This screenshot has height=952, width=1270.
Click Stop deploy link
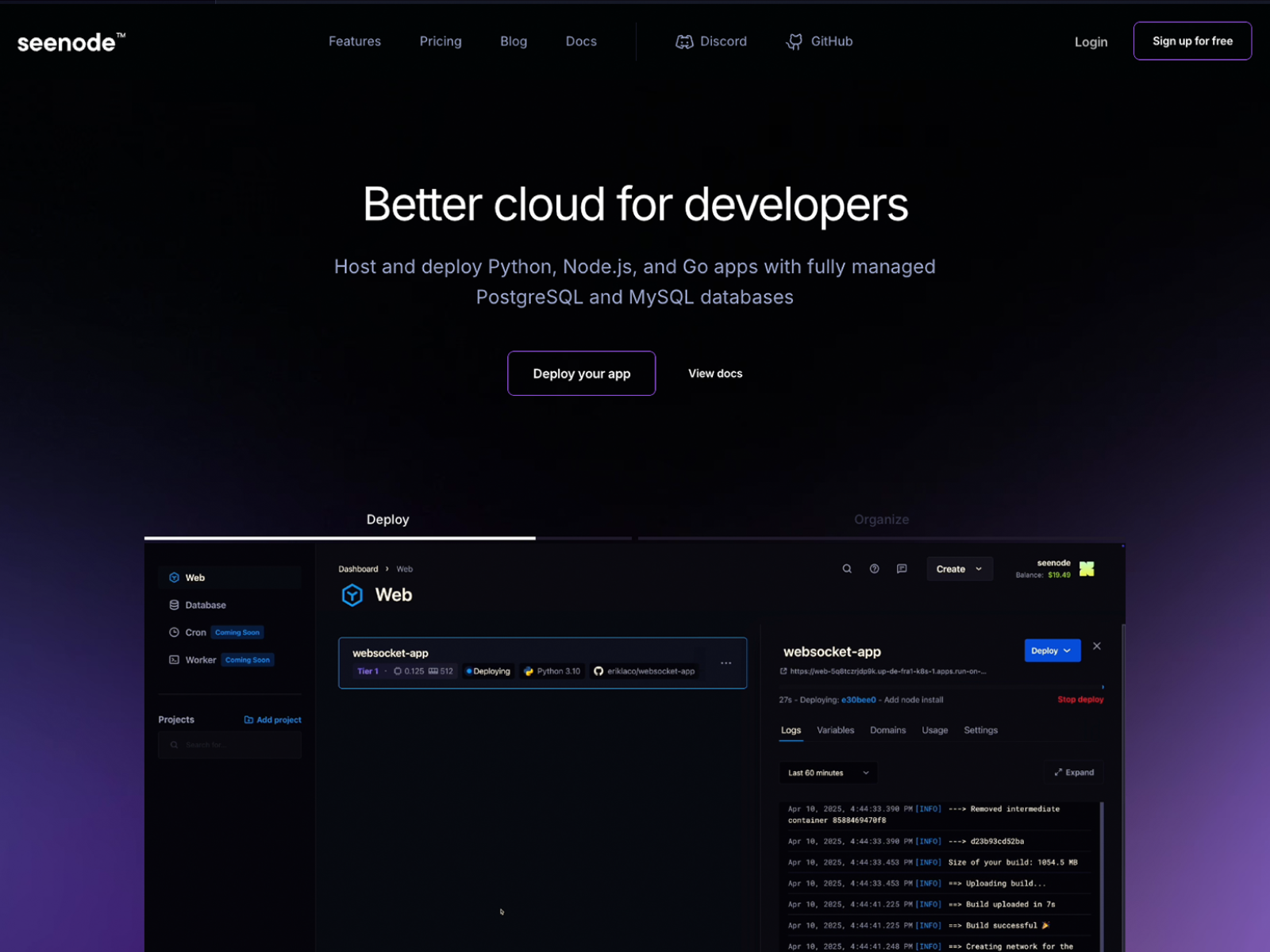pos(1080,700)
